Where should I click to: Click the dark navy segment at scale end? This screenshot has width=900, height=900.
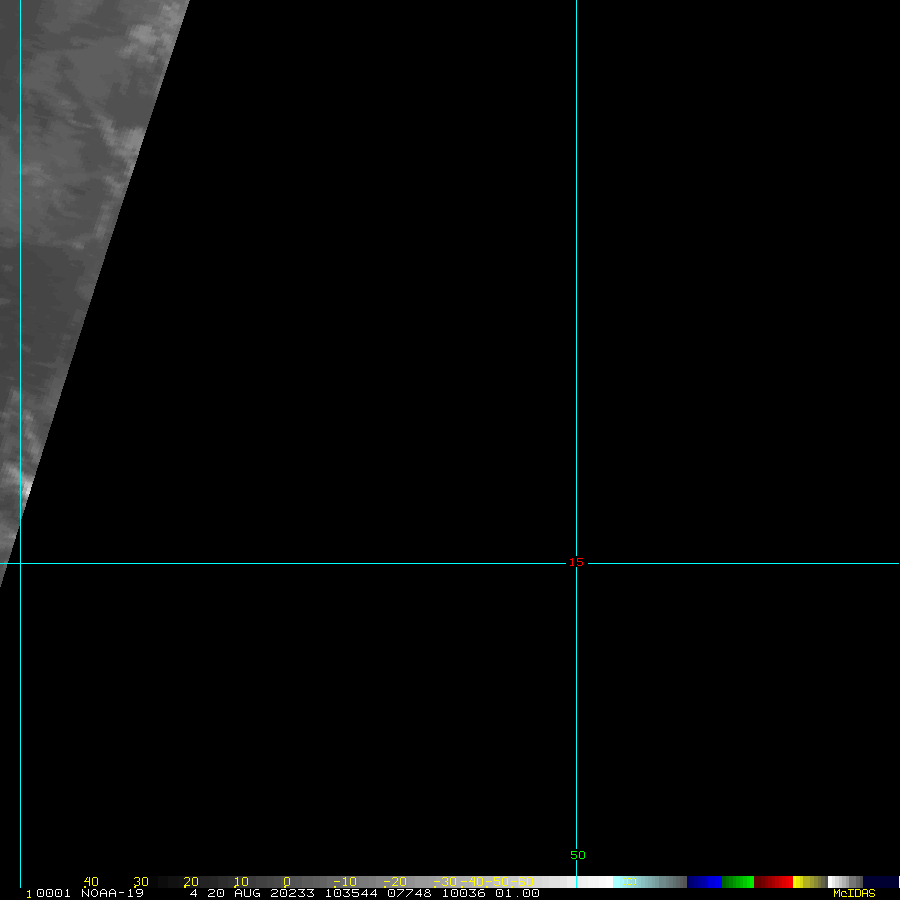(880, 882)
